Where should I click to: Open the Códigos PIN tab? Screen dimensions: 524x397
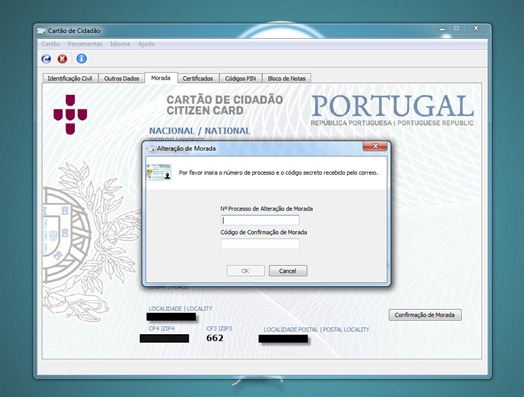241,79
